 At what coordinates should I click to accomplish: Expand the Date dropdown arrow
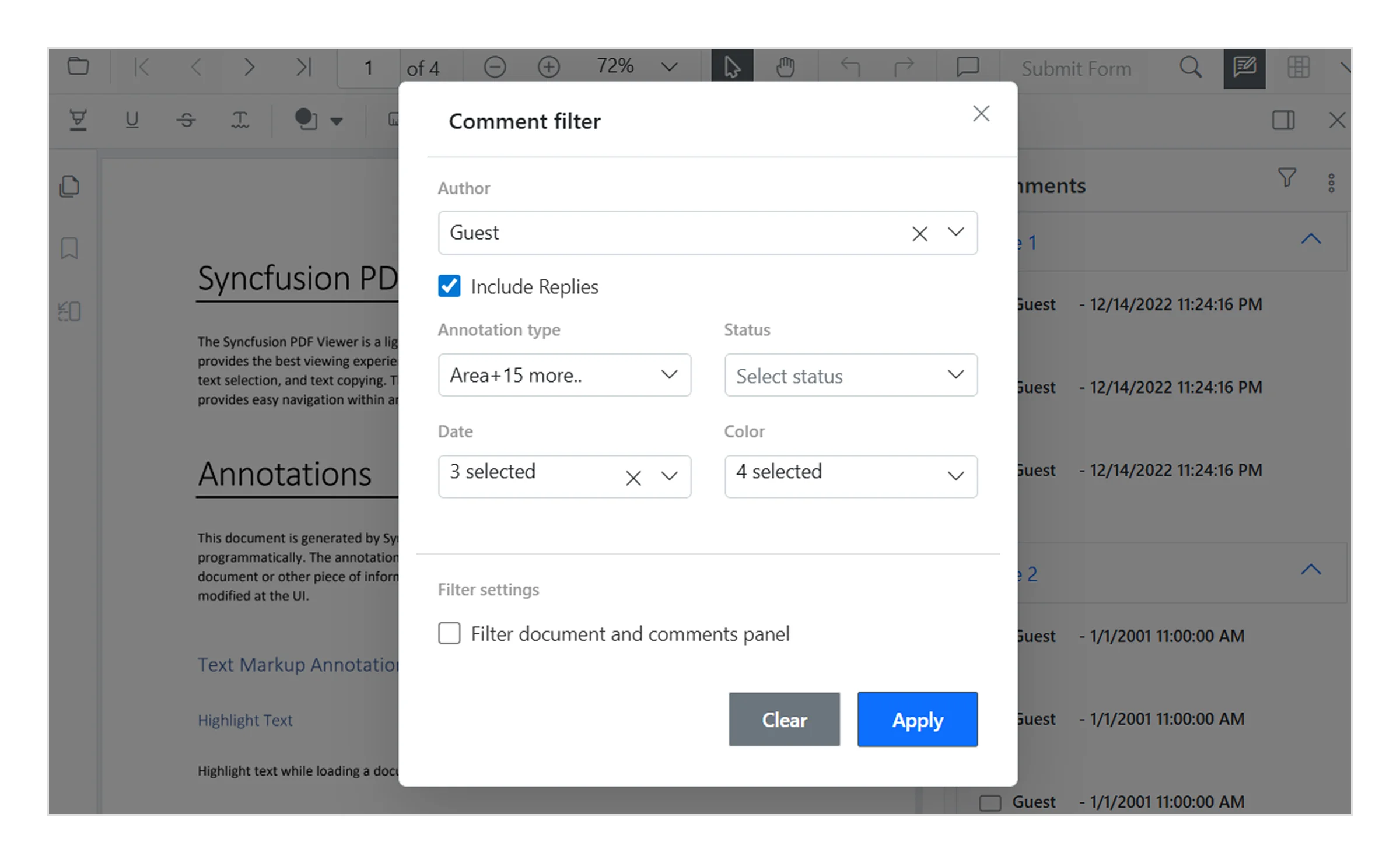tap(669, 476)
